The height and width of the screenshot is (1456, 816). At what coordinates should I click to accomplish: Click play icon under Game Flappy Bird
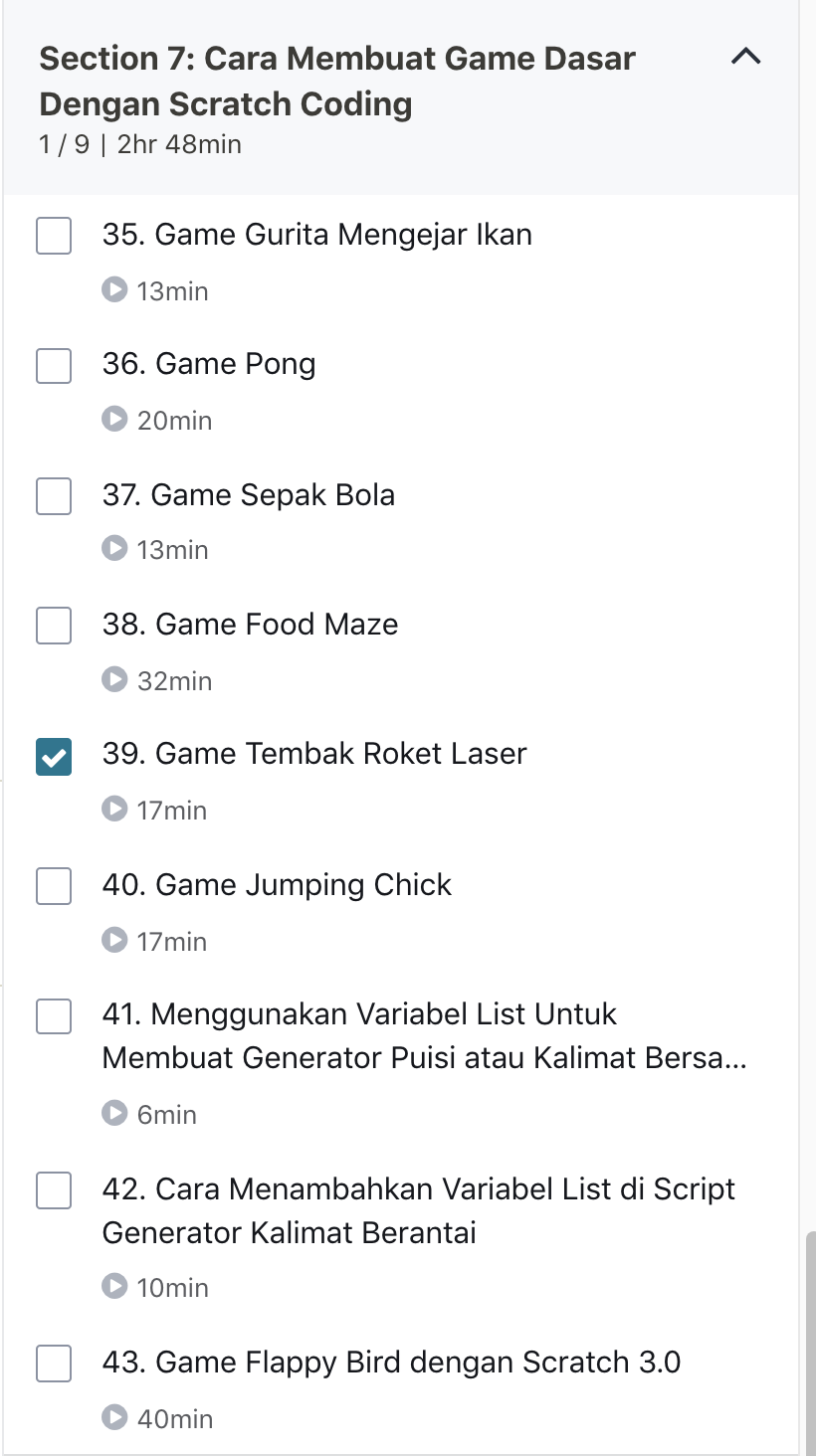114,1417
